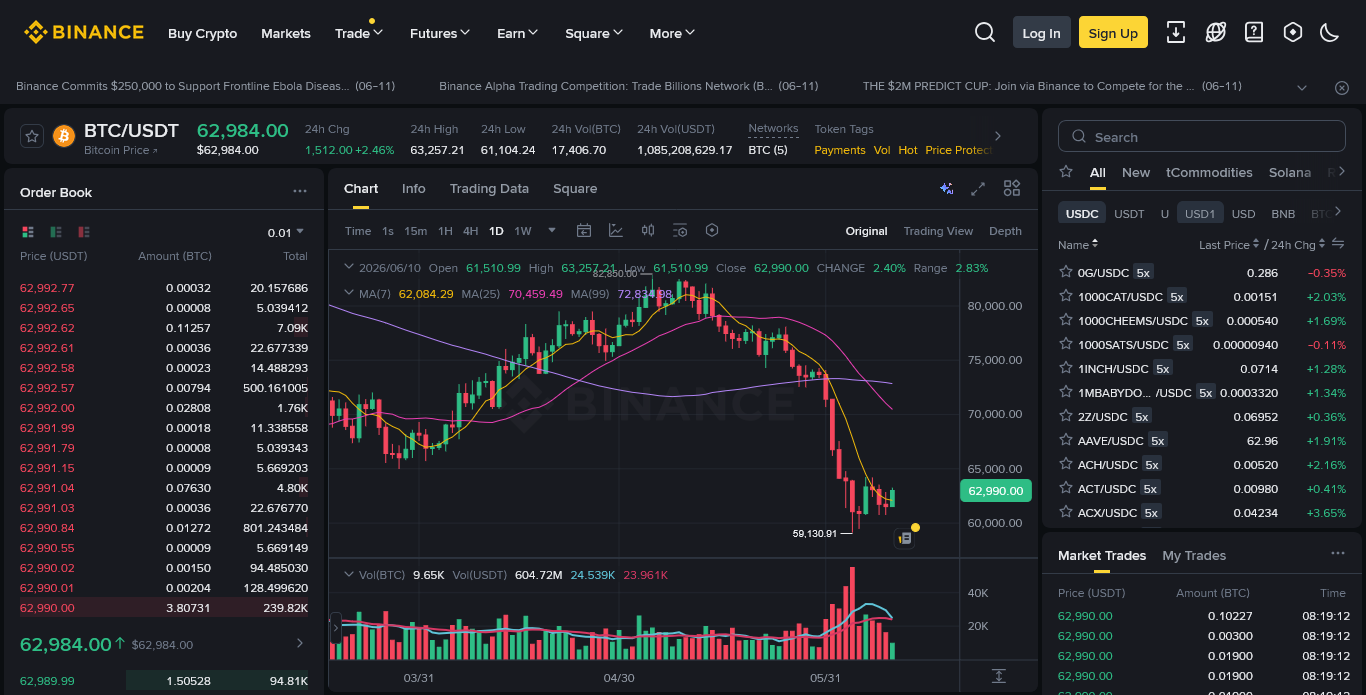Viewport: 1366px width, 695px height.
Task: Click the Sign Up button
Action: [1113, 33]
